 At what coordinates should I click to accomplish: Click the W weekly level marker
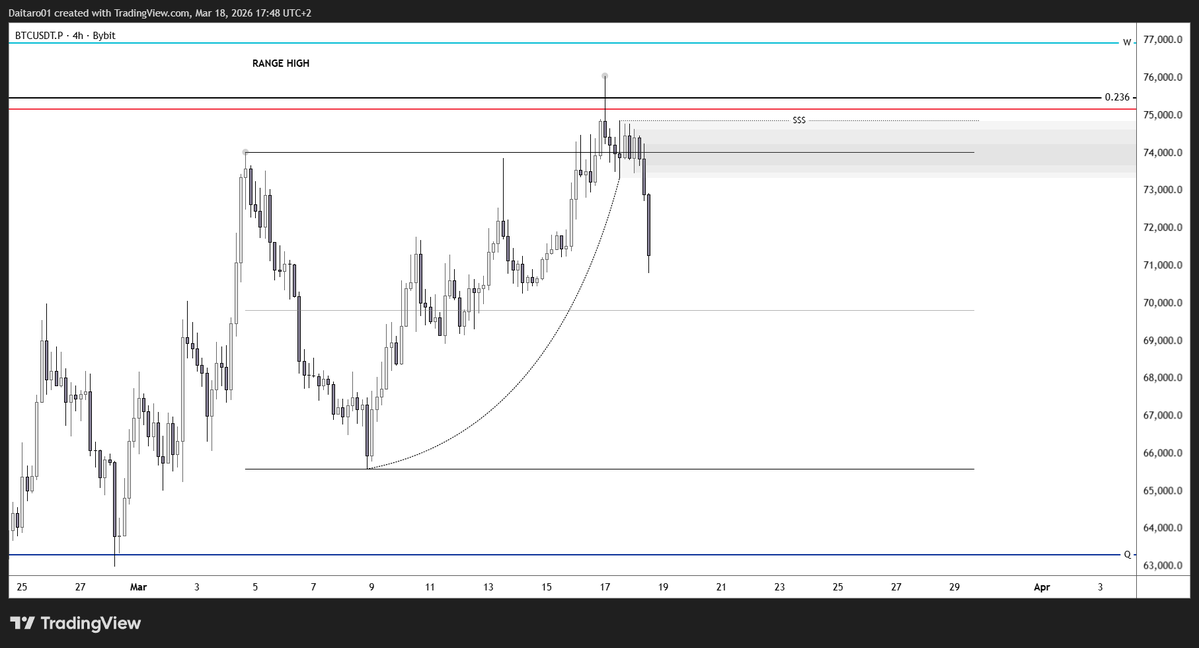(1126, 42)
